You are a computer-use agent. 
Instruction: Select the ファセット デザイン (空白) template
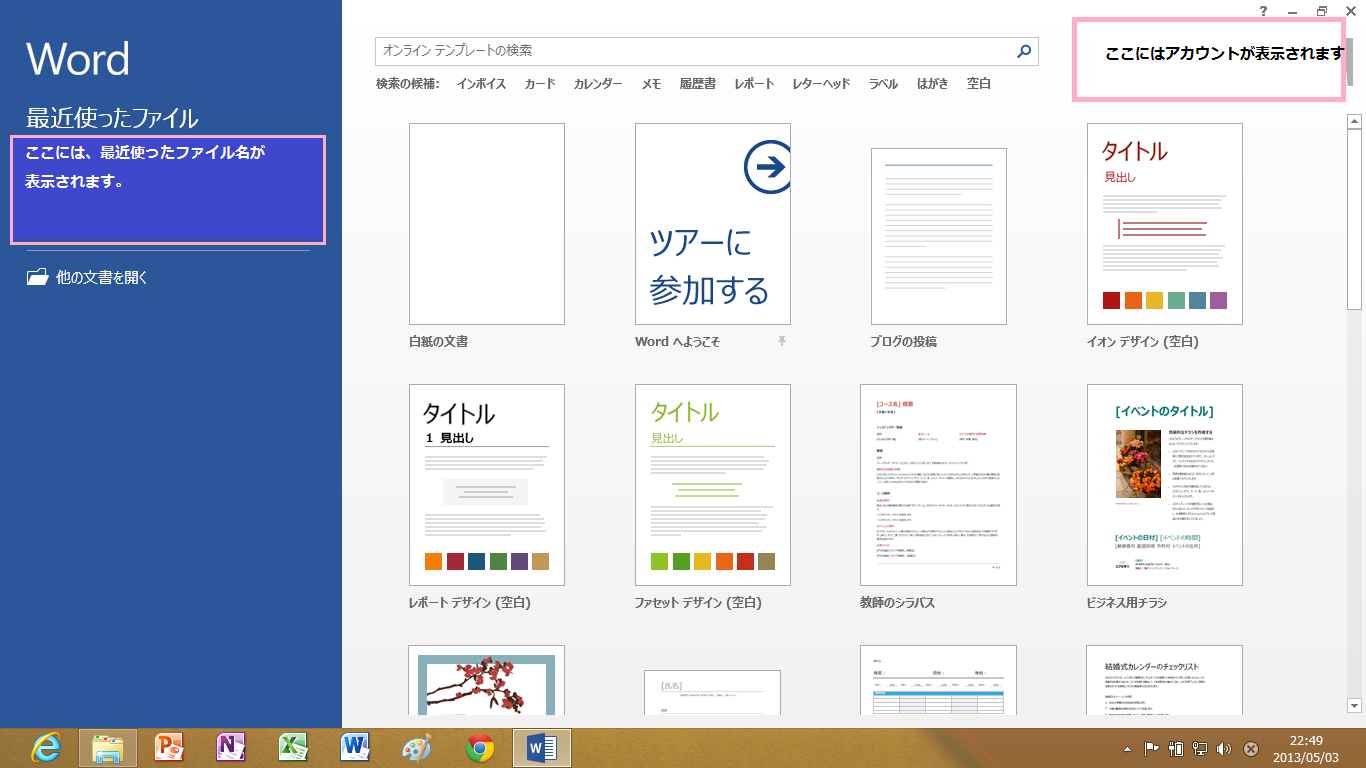[x=713, y=485]
